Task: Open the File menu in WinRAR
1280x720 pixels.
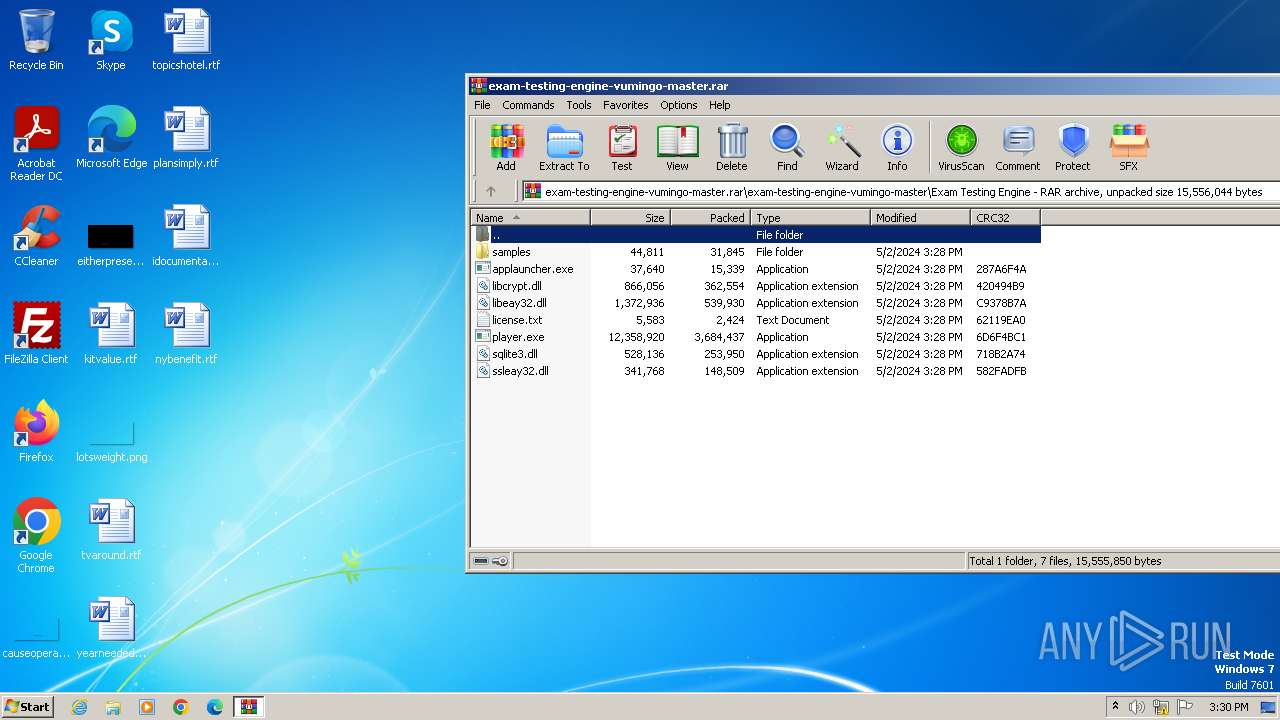Action: (482, 105)
